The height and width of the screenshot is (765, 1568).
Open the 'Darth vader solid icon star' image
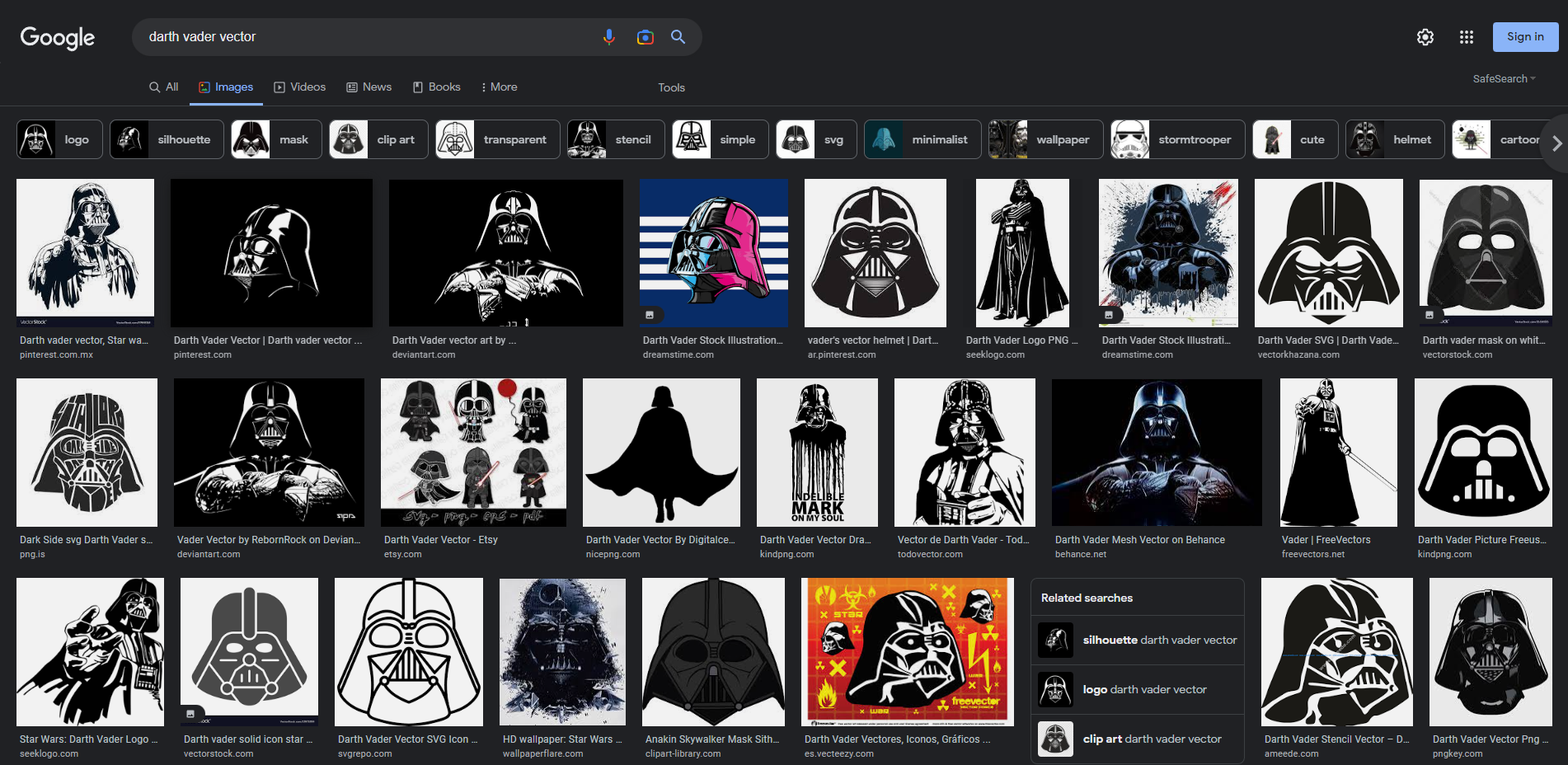click(x=249, y=652)
